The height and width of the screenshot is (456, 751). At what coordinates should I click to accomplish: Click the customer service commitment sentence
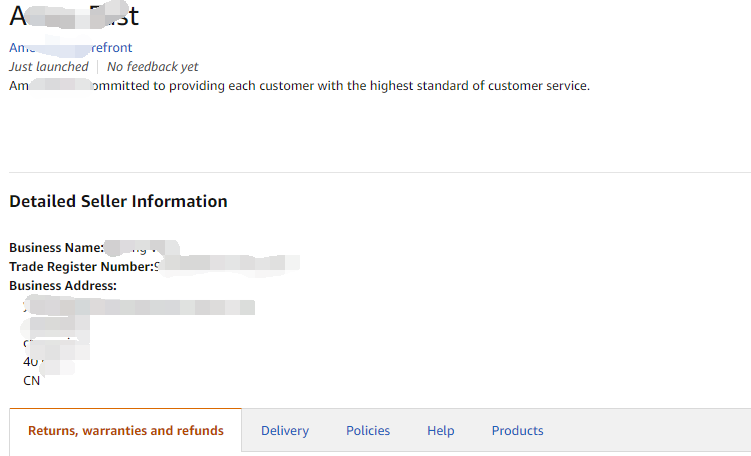tap(300, 85)
